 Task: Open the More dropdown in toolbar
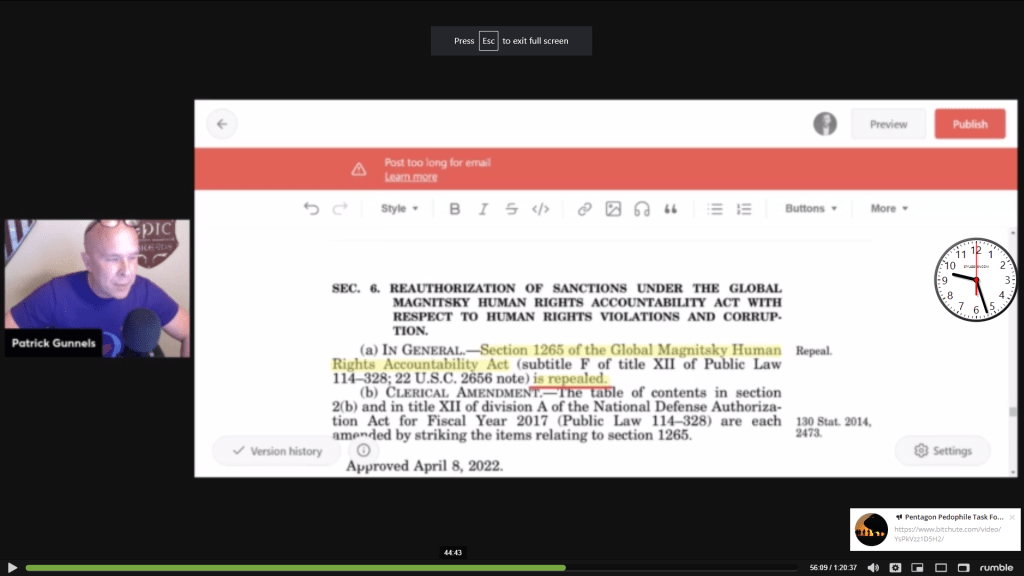point(889,209)
